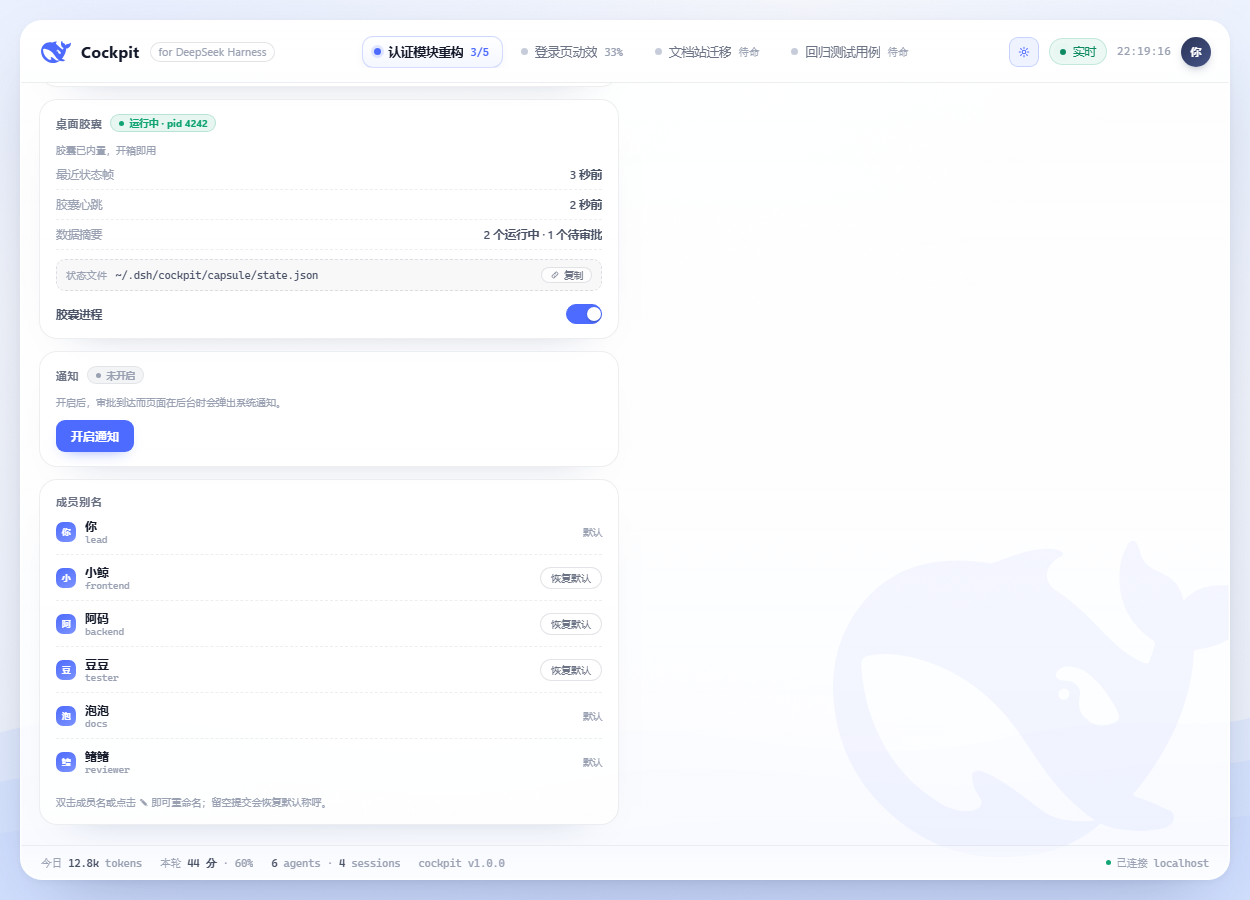This screenshot has height=900, width=1250.
Task: Click the 小鲸 frontend member avatar
Action: point(66,578)
